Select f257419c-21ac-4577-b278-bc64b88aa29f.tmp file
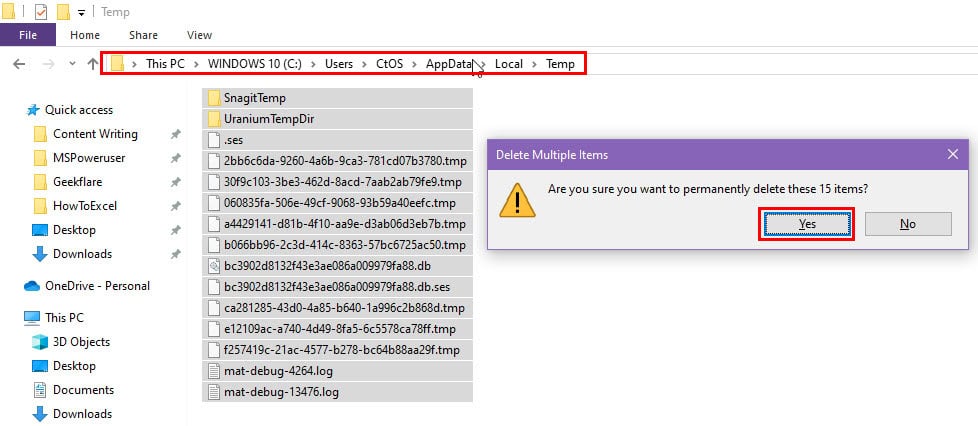This screenshot has height=426, width=978. tap(337, 350)
